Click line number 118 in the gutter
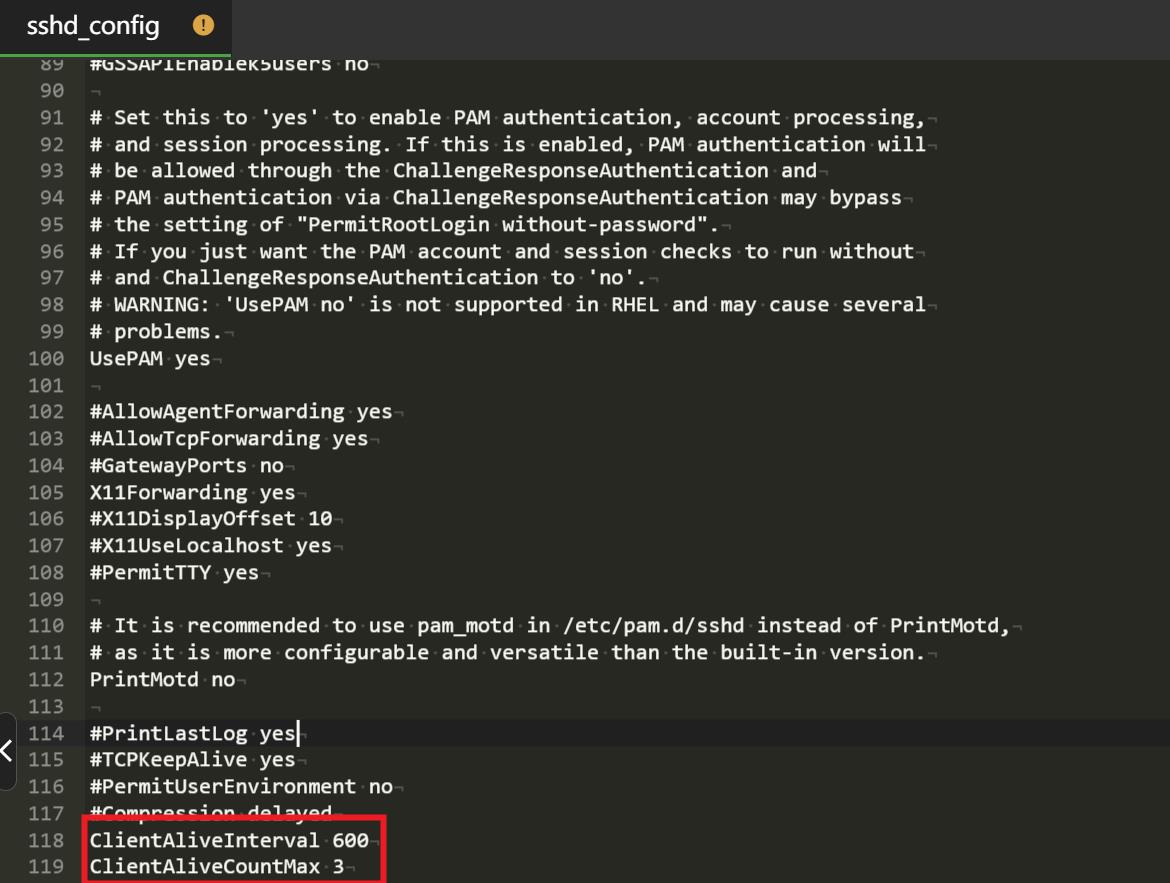This screenshot has height=883, width=1170. click(x=46, y=840)
